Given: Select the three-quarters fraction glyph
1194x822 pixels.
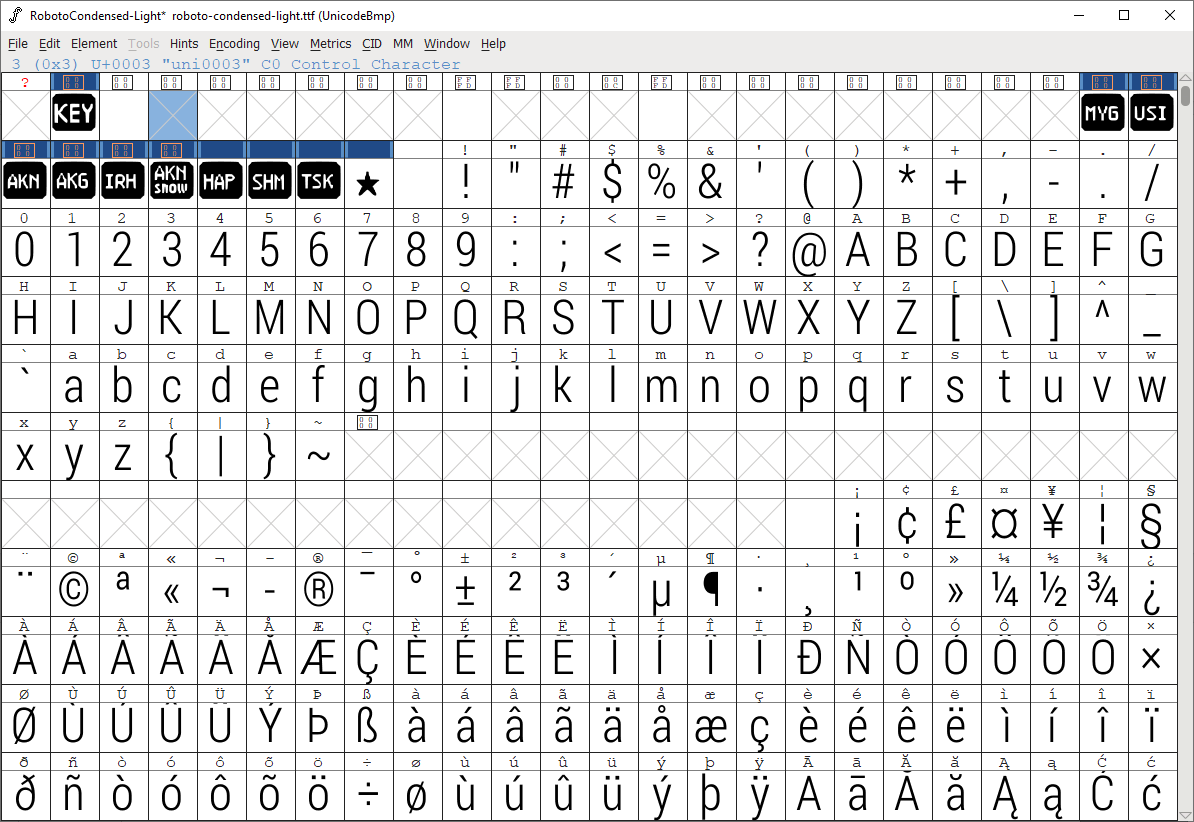Looking at the screenshot, I should click(1103, 590).
